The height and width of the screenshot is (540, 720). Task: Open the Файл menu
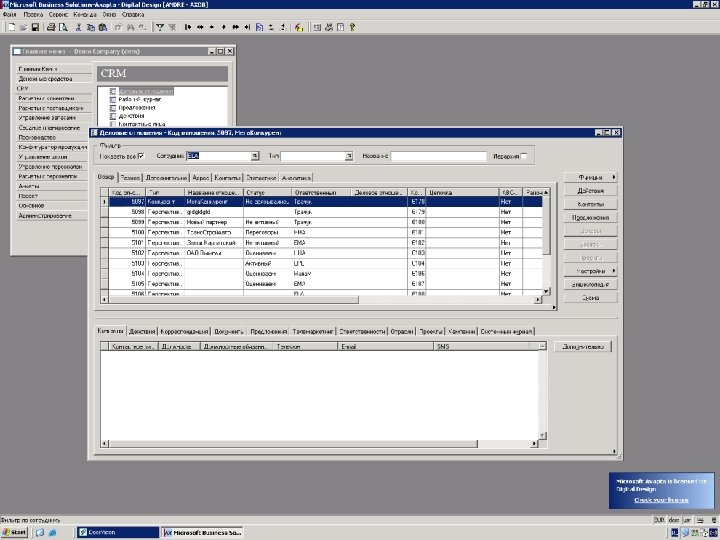(9, 15)
